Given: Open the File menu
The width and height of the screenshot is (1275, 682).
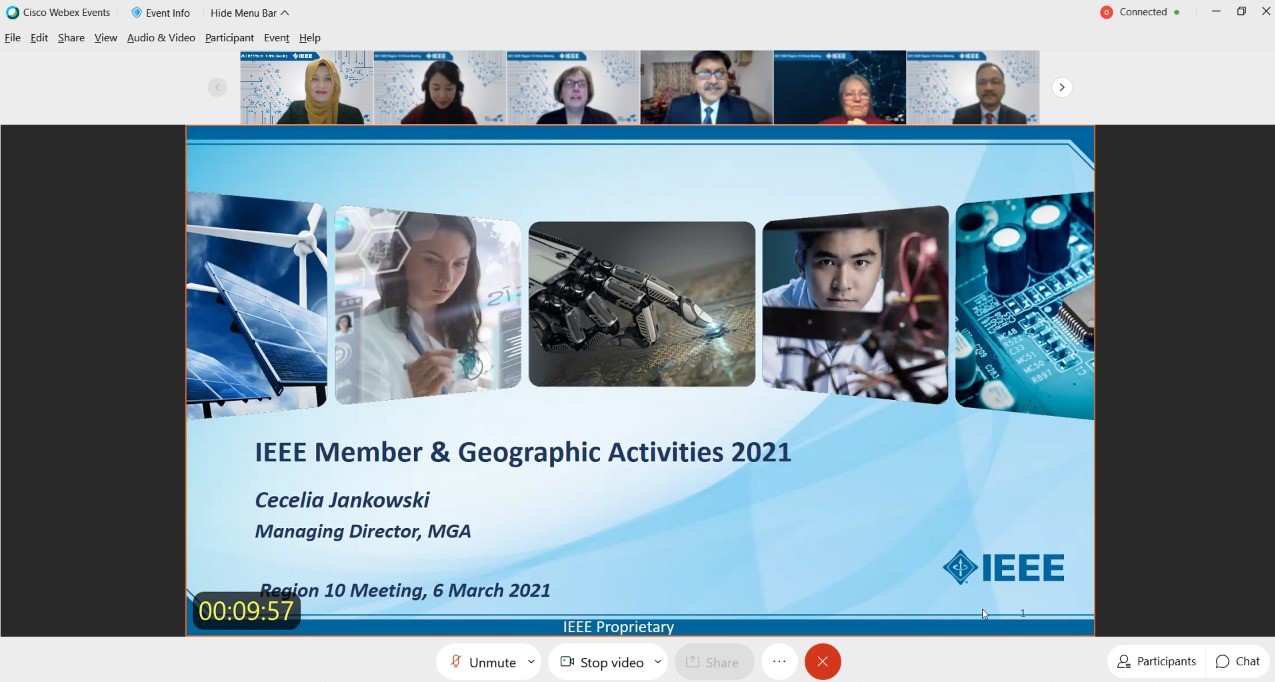Looking at the screenshot, I should pos(12,38).
